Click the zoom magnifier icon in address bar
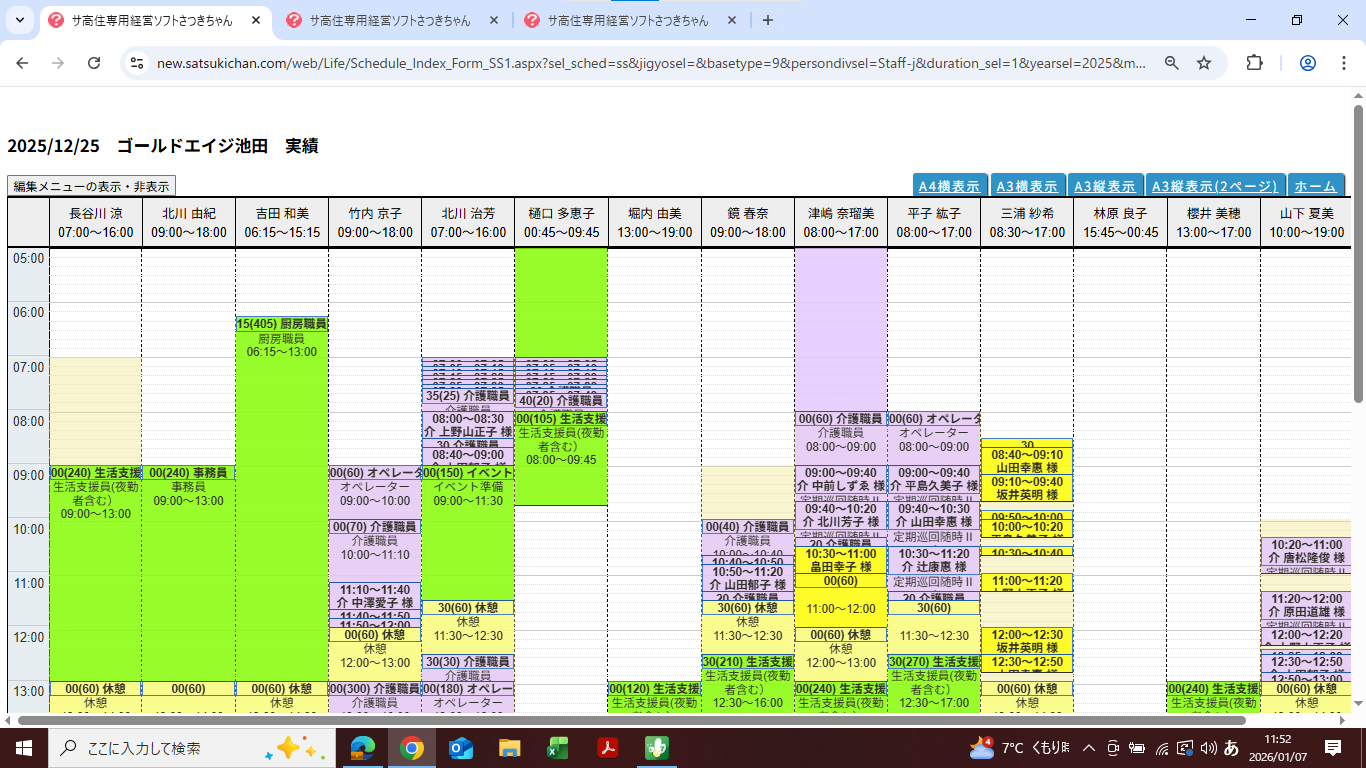 [1172, 63]
